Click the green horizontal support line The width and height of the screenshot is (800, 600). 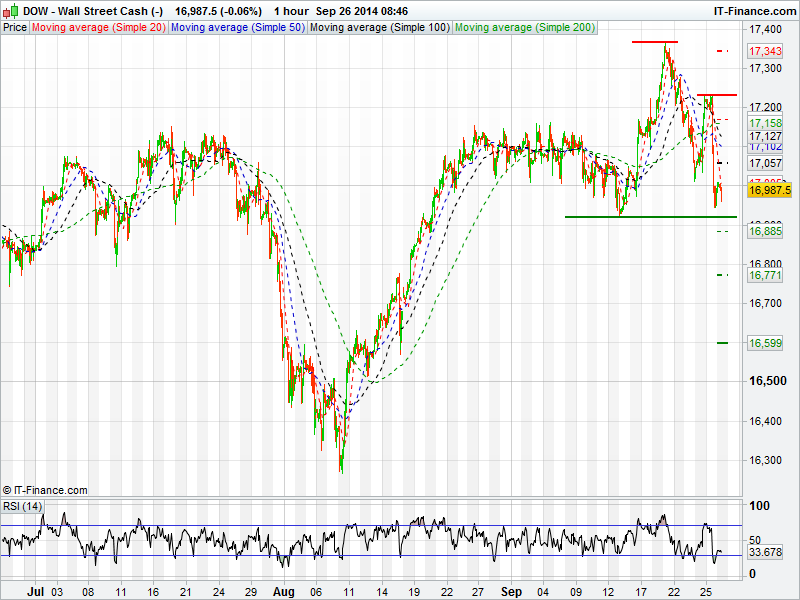[651, 217]
